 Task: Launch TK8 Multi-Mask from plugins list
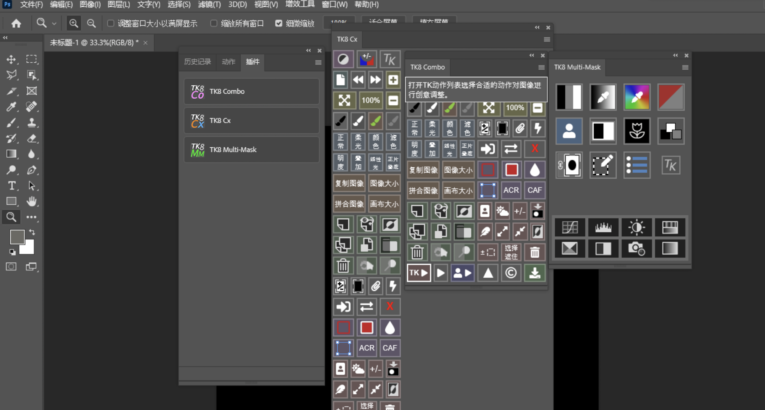[x=252, y=149]
